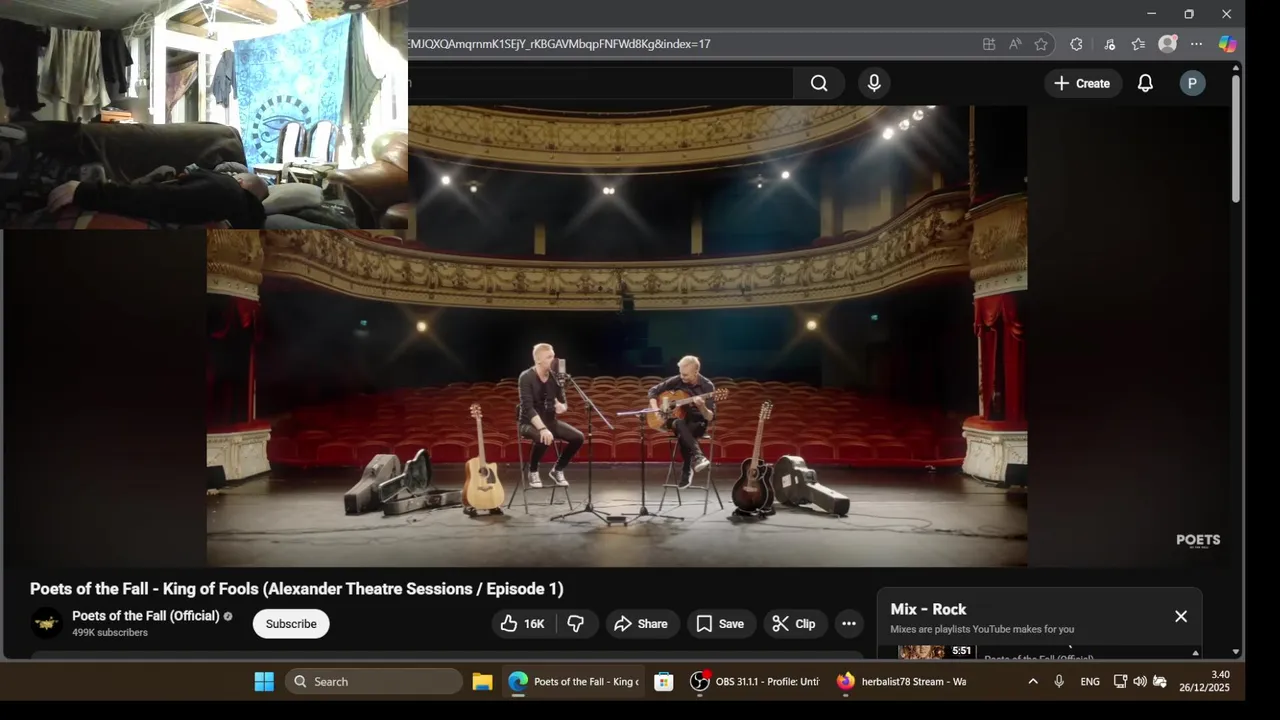Screen dimensions: 1280x720
Task: Click the Create button
Action: pos(1082,84)
